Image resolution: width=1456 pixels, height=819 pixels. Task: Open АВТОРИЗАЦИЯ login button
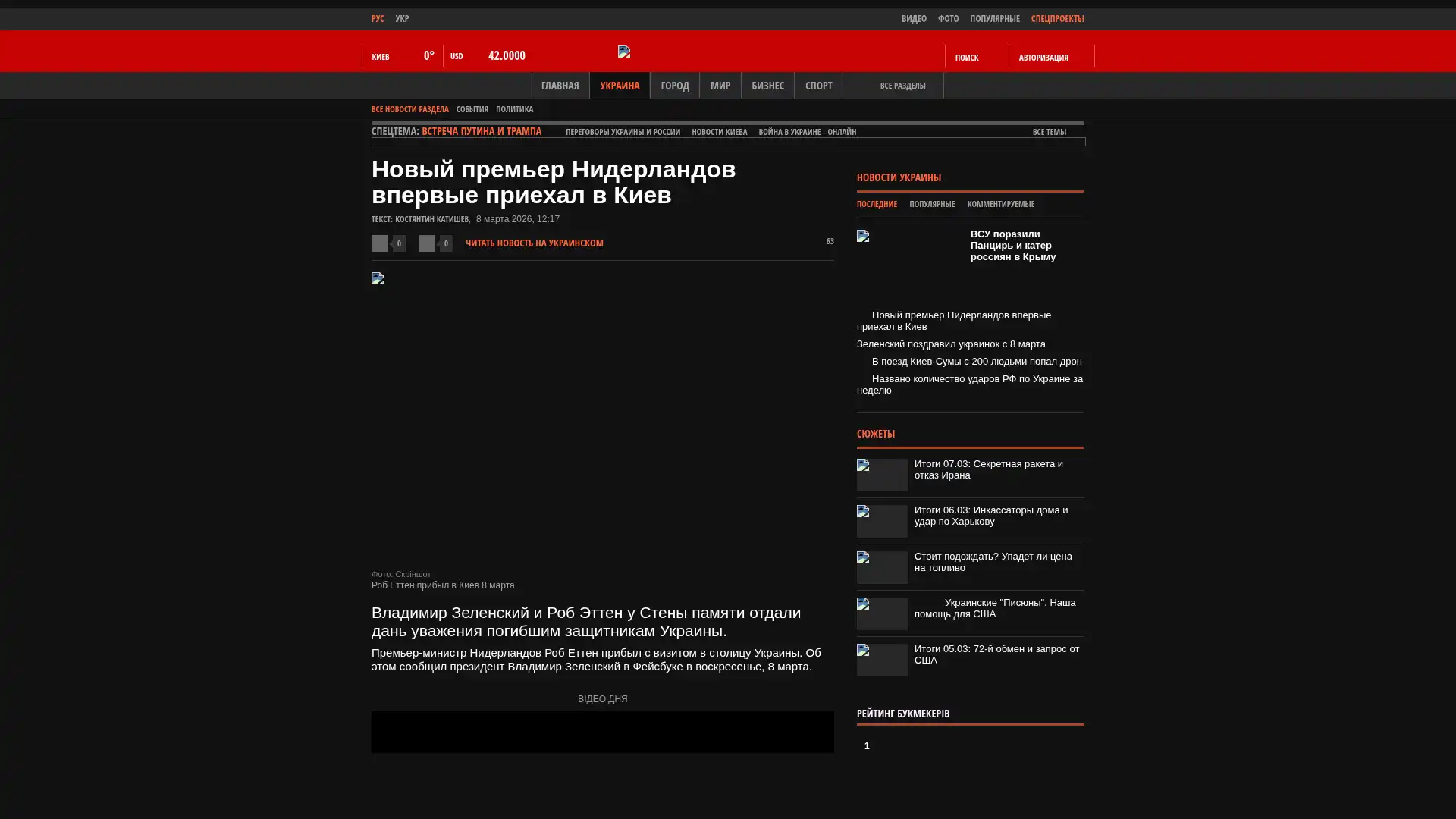1043,57
